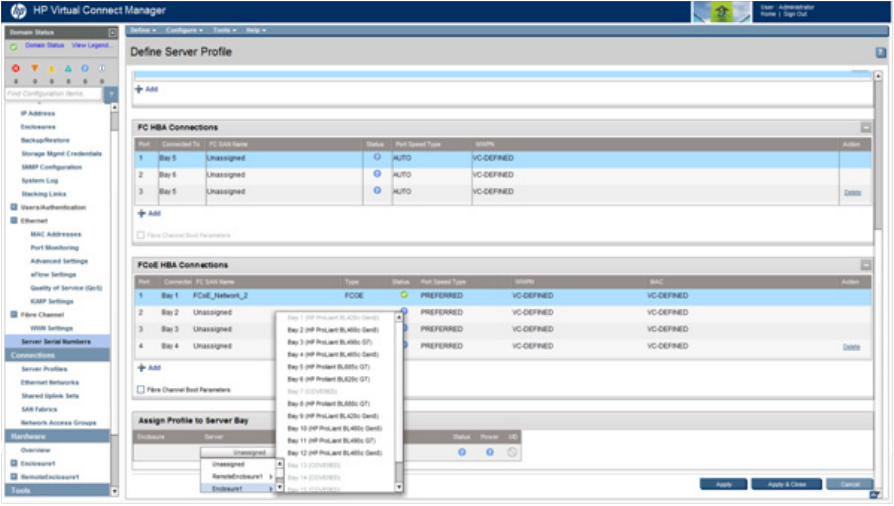Open the Enclosure1 submenu entry
The height and width of the screenshot is (506, 894).
(x=238, y=489)
